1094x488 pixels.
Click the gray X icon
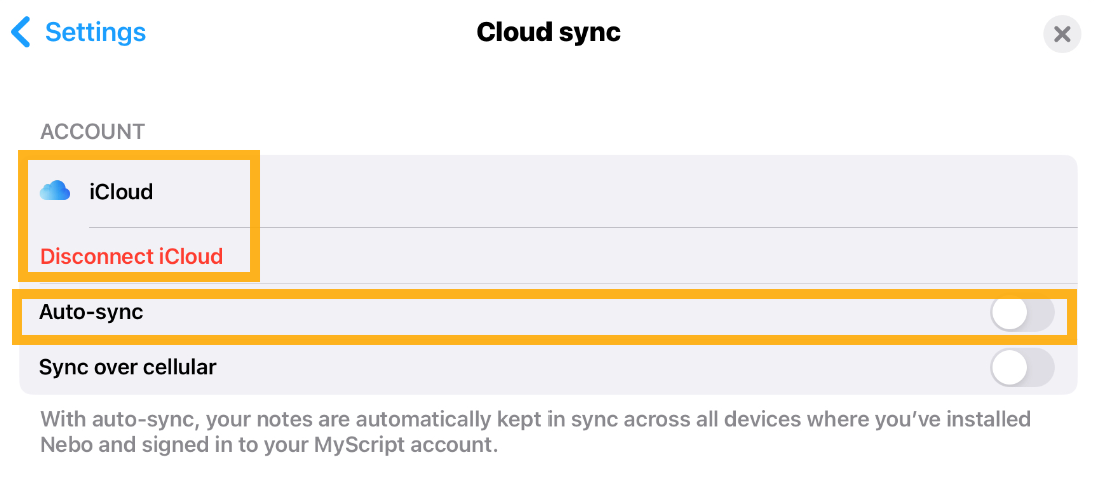point(1062,35)
